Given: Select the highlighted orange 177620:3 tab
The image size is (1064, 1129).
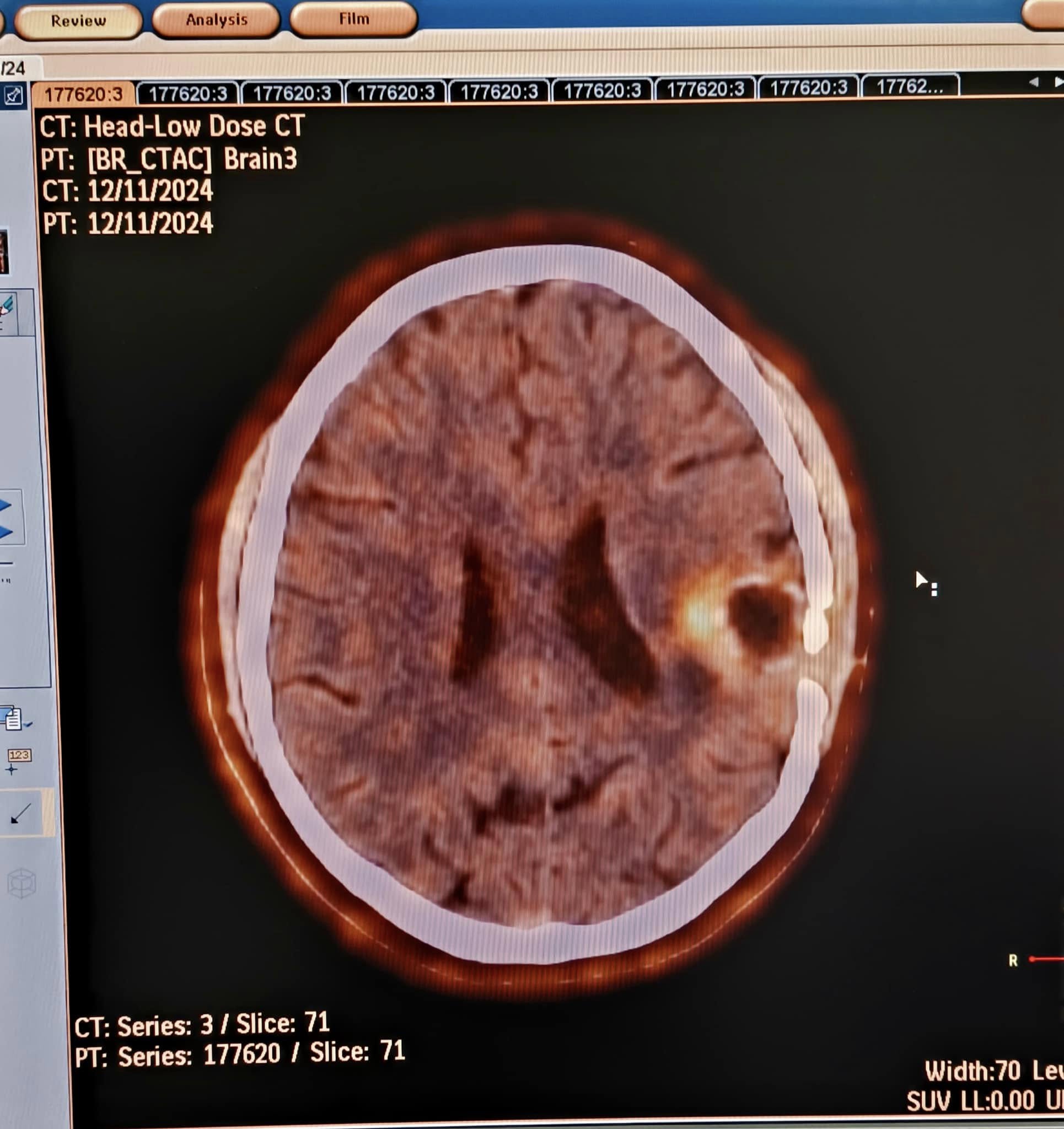Looking at the screenshot, I should (83, 94).
